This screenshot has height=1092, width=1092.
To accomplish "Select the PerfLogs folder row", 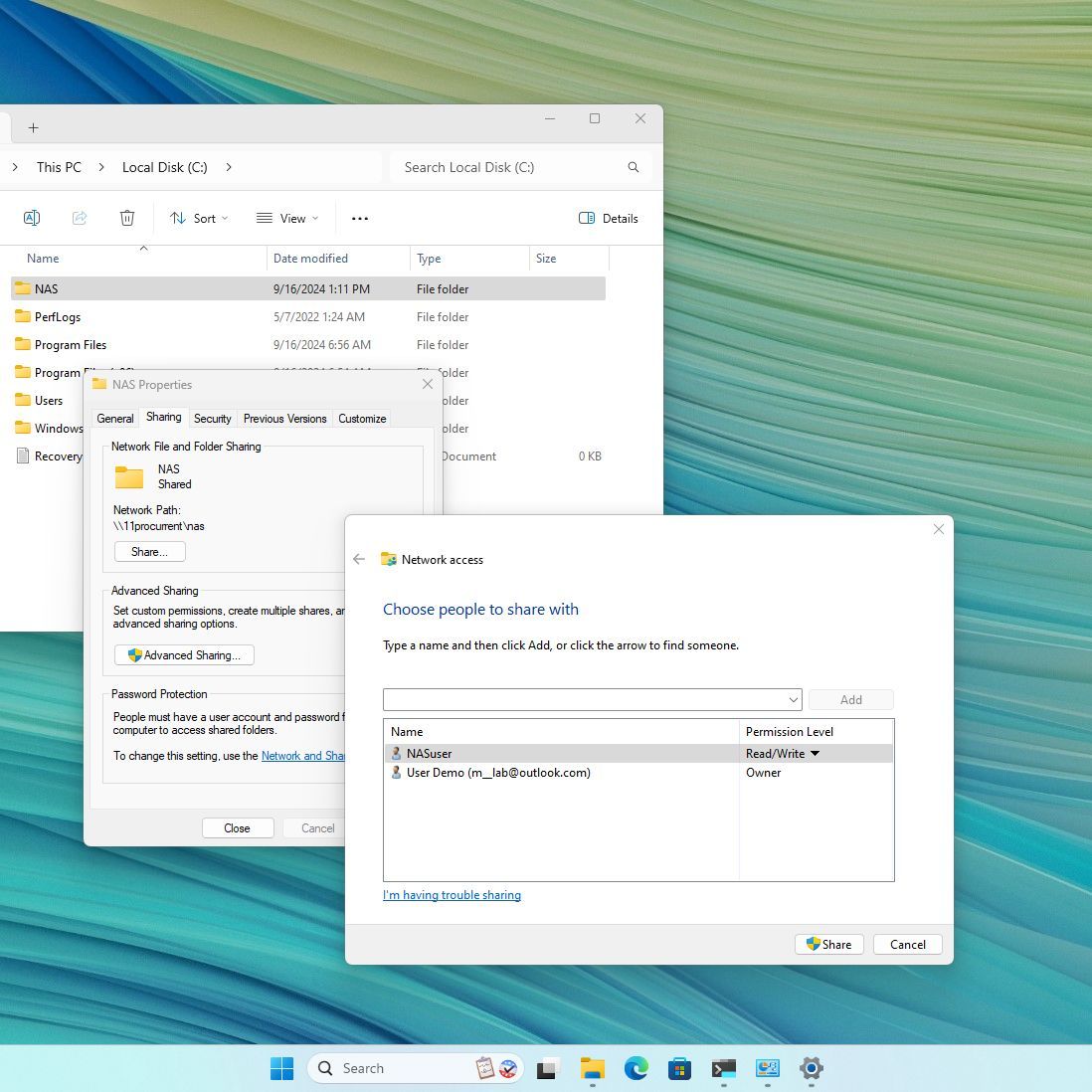I will [58, 317].
